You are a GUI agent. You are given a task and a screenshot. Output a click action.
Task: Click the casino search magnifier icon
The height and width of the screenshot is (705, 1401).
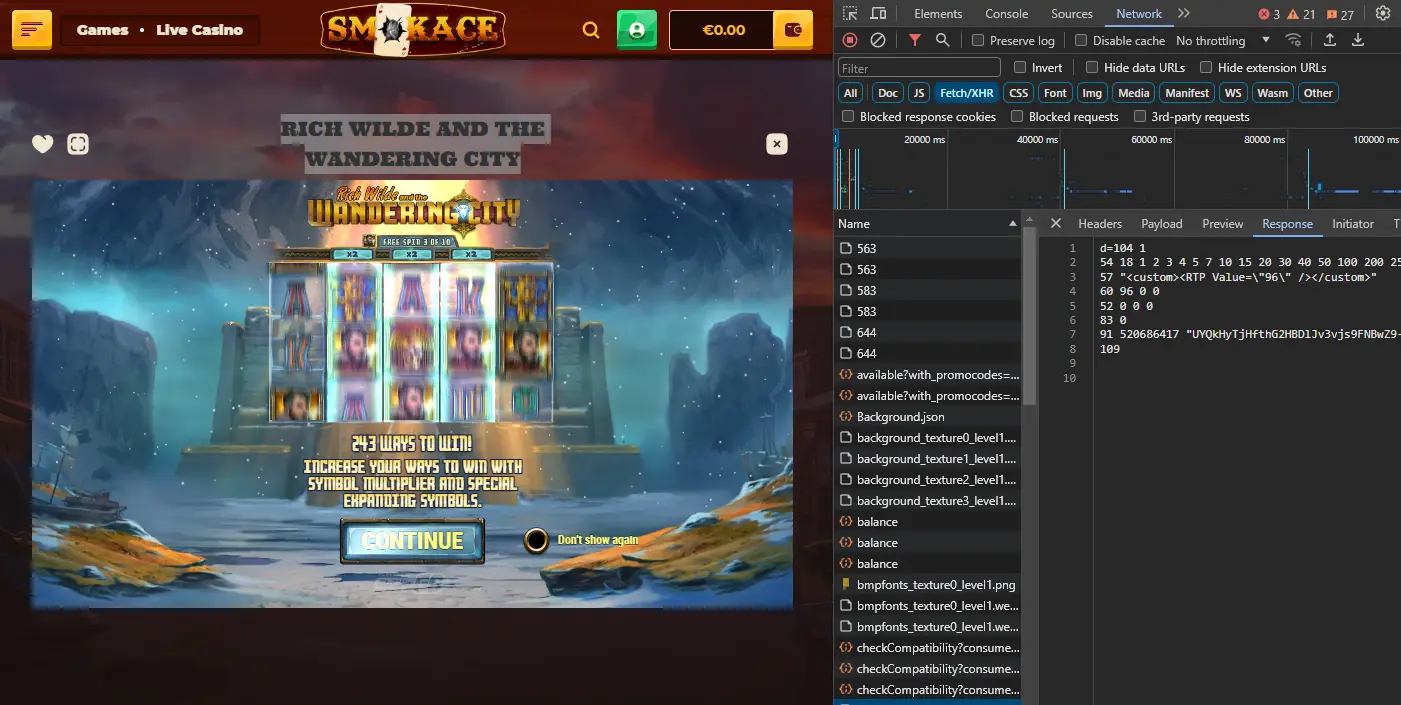click(x=591, y=30)
